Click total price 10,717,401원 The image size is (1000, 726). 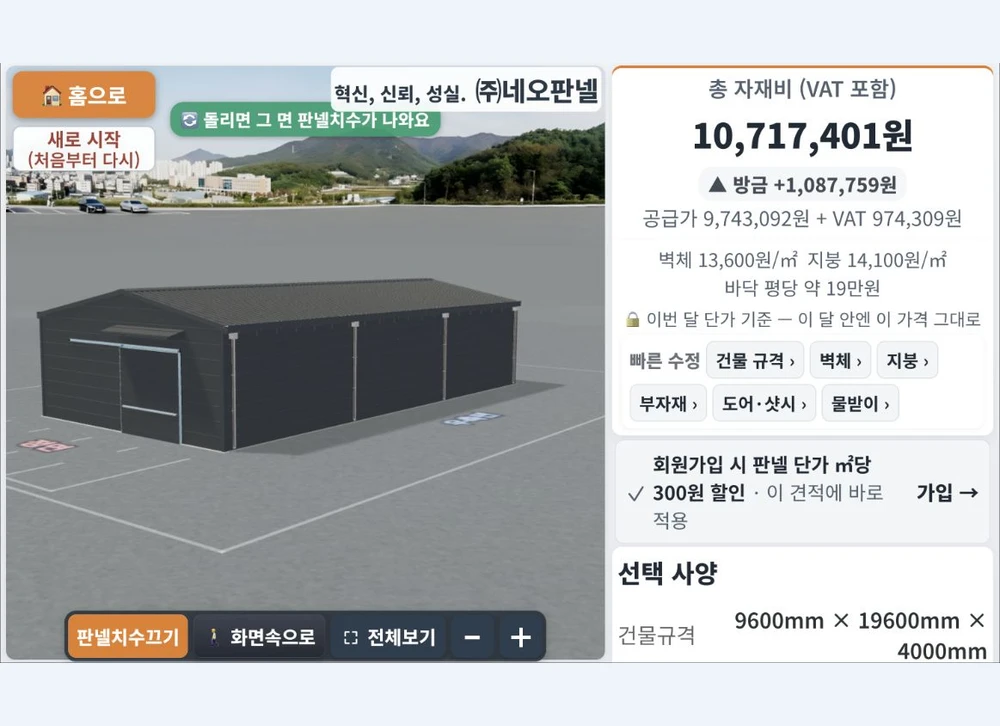click(802, 136)
